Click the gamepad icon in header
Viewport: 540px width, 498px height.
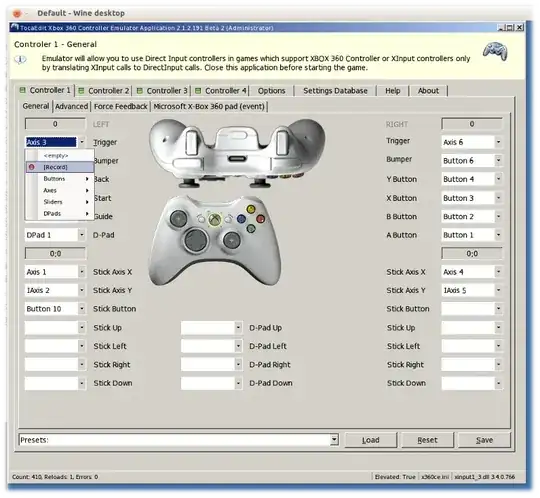[x=495, y=52]
